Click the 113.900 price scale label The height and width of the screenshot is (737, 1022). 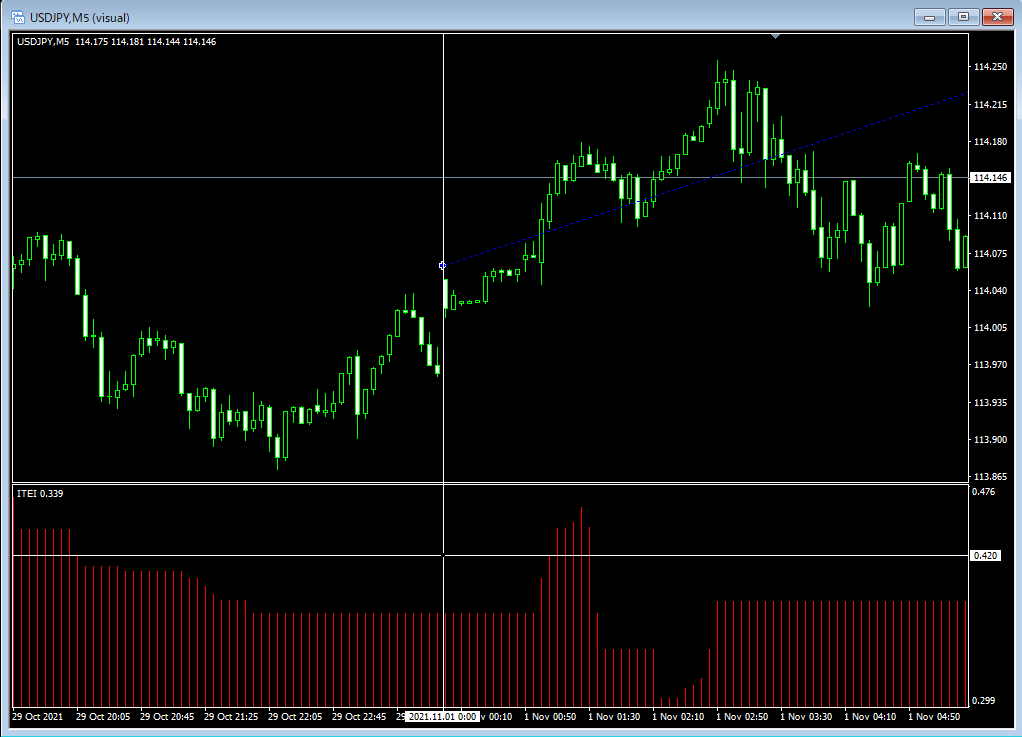click(x=989, y=440)
